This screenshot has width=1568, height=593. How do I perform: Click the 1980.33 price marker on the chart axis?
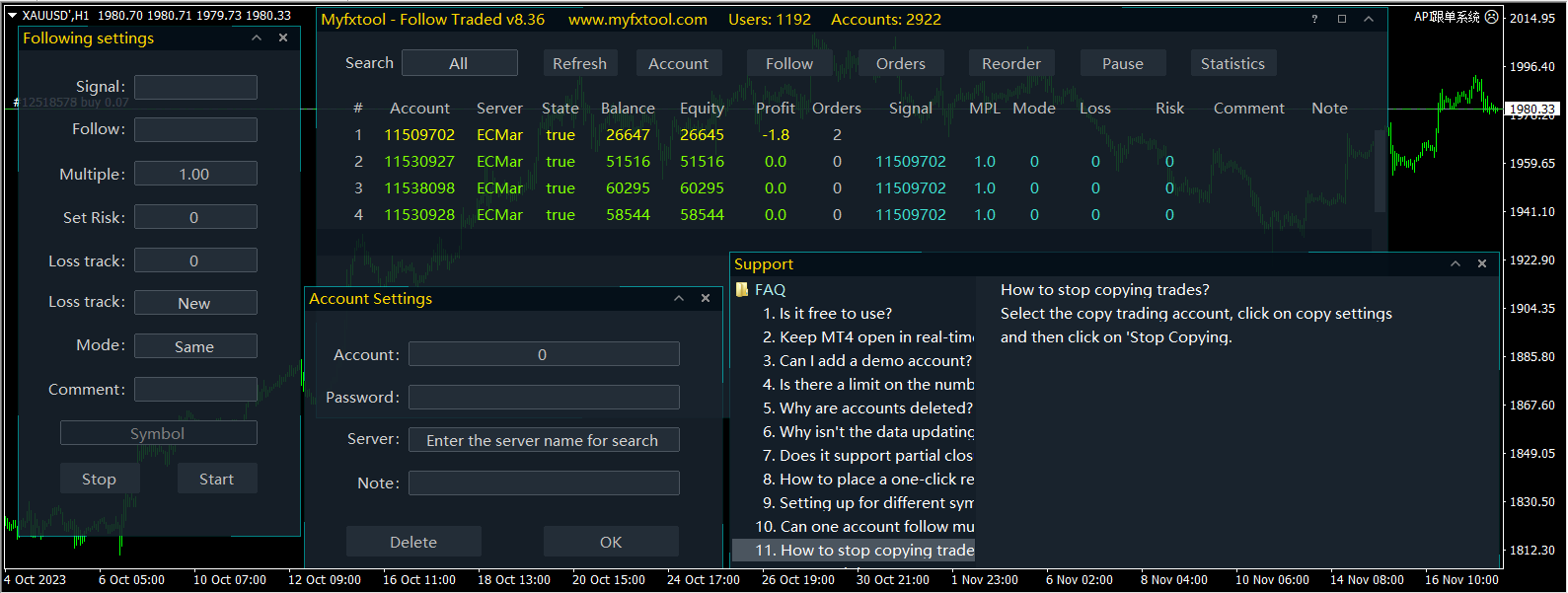(x=1532, y=109)
